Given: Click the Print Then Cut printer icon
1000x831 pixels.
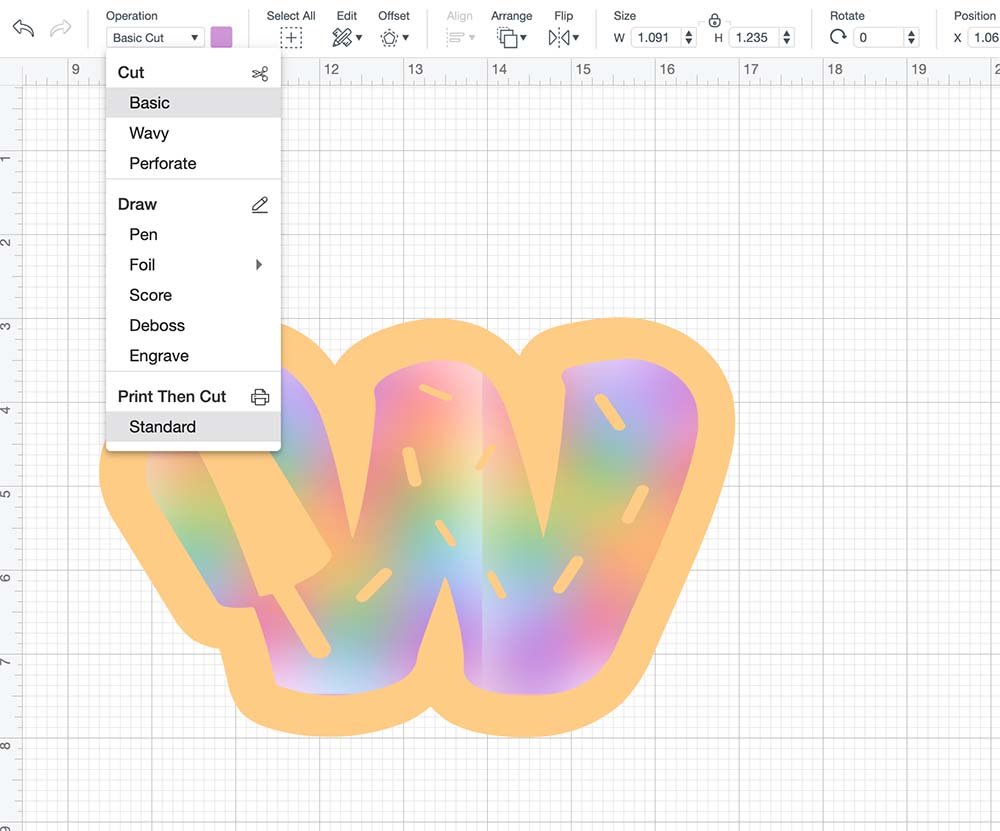Looking at the screenshot, I should 260,397.
